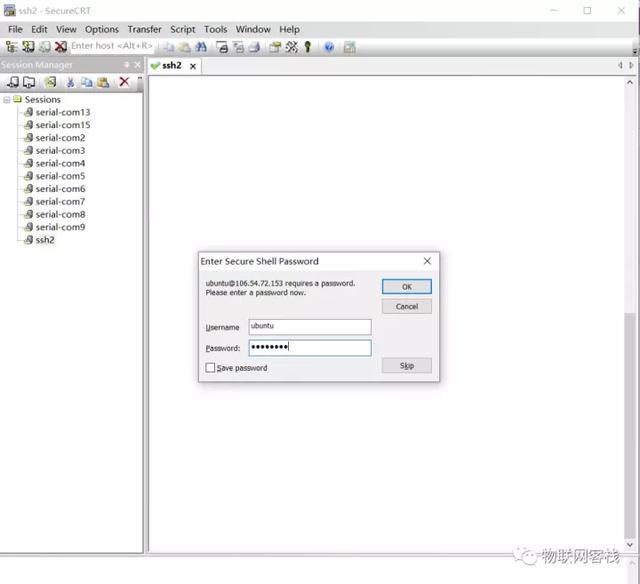
Task: Select serial-com13 session
Action: (57, 112)
